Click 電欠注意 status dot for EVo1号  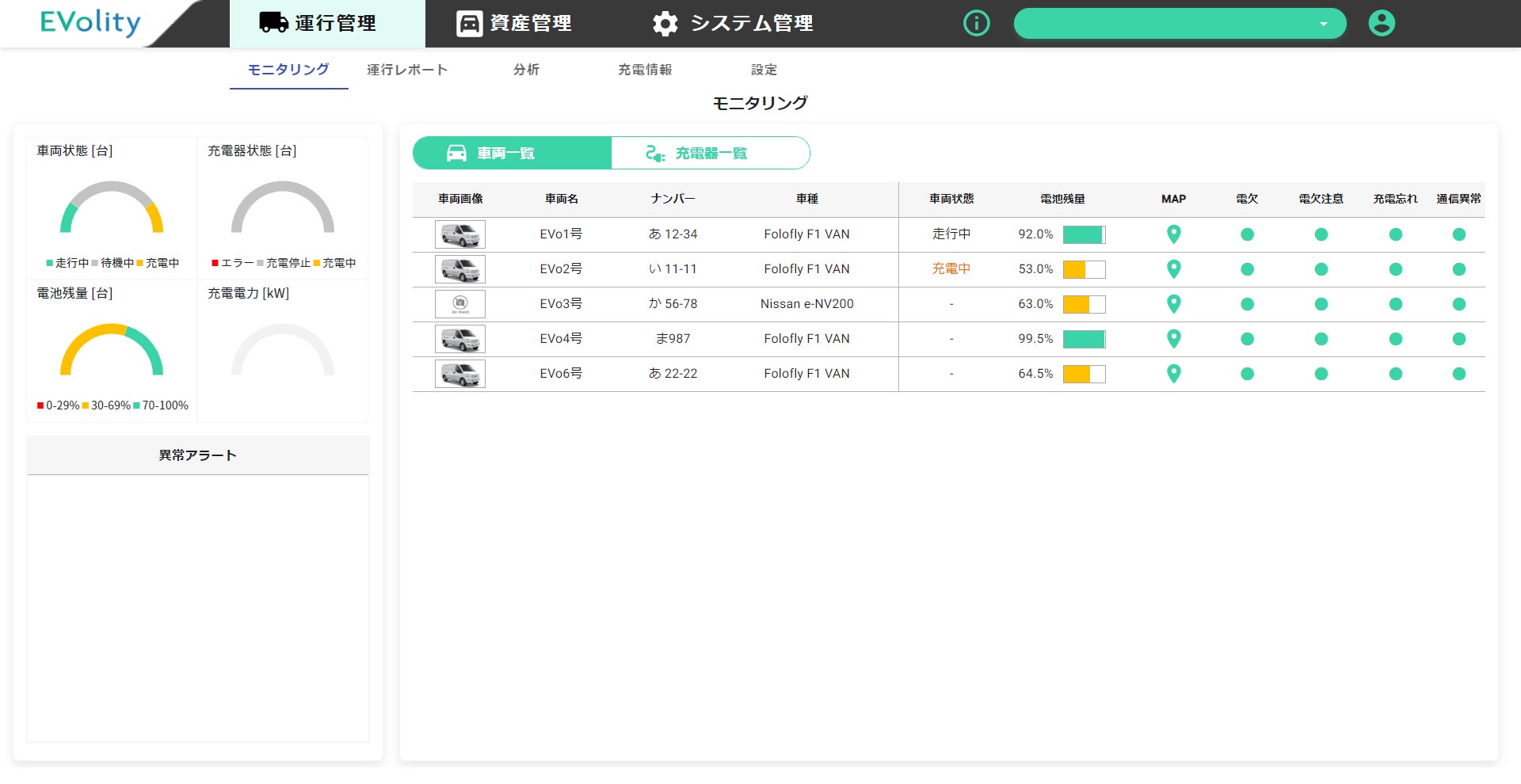click(1321, 234)
